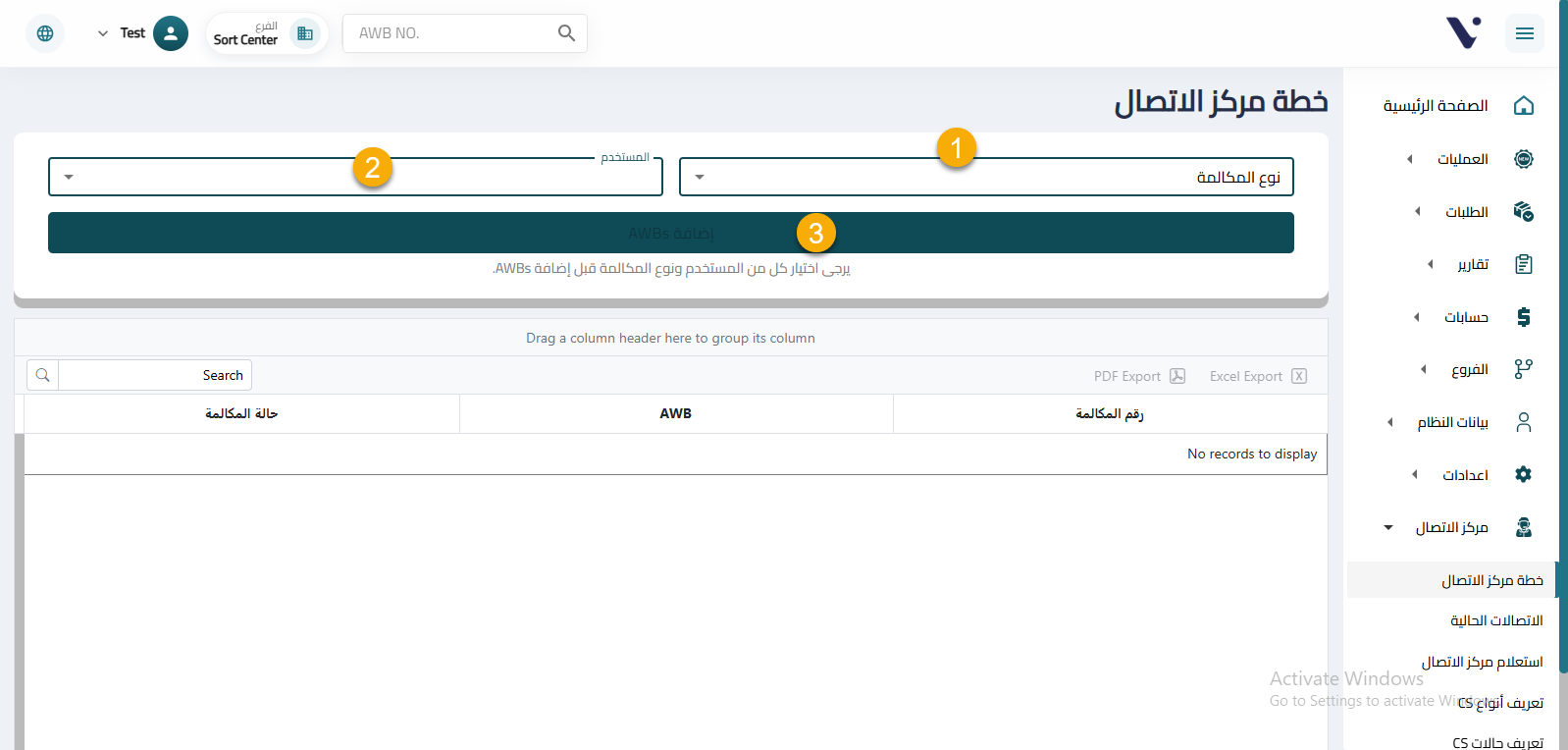Click the AWB search magnifier icon

(566, 33)
